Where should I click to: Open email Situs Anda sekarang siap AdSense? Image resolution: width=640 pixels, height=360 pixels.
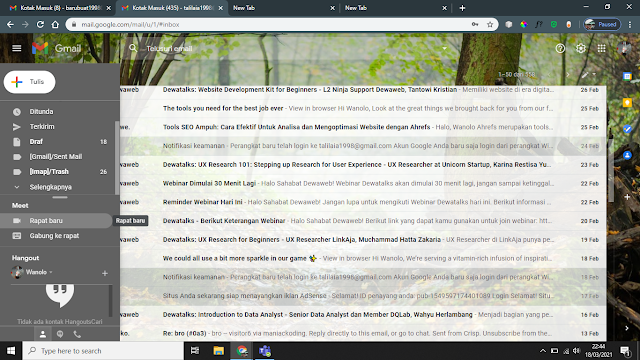click(x=363, y=296)
